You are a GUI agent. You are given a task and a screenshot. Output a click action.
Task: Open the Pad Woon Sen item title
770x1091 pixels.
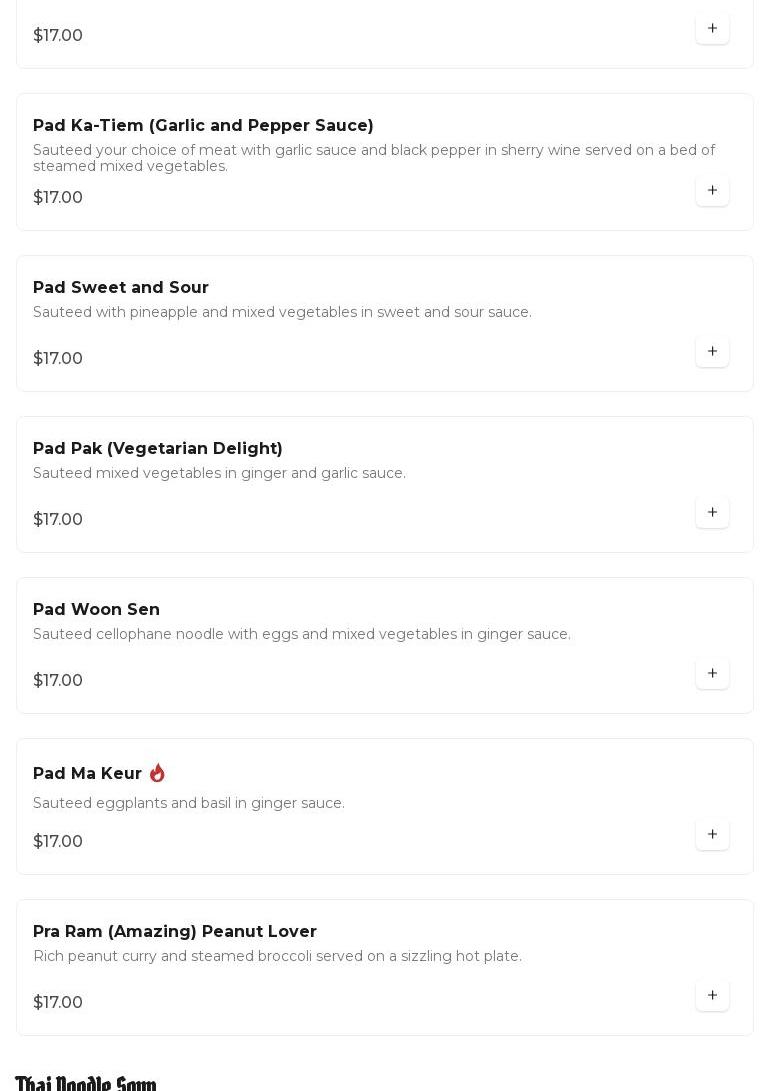click(96, 609)
